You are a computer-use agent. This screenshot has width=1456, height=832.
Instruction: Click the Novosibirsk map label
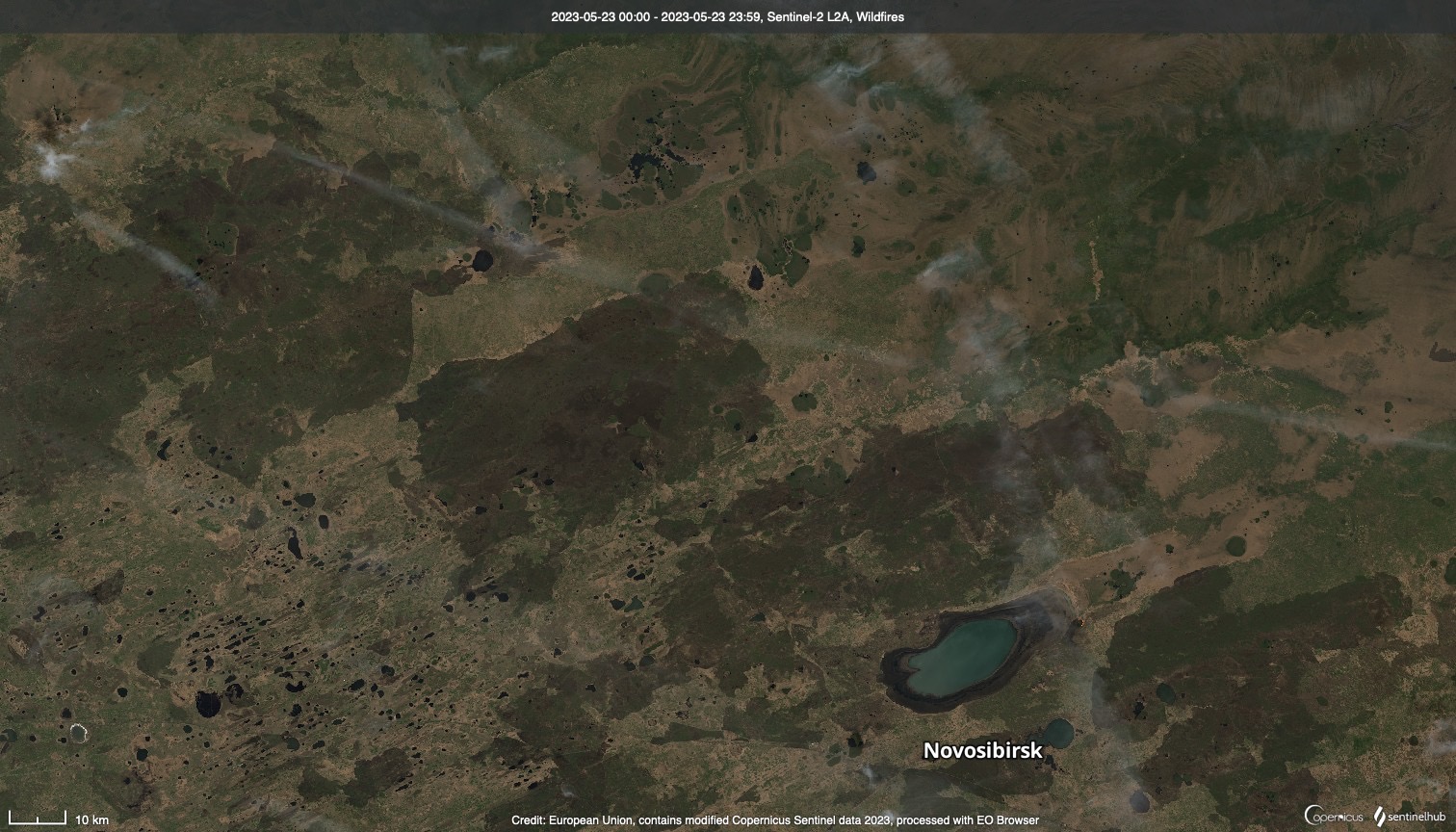click(982, 751)
